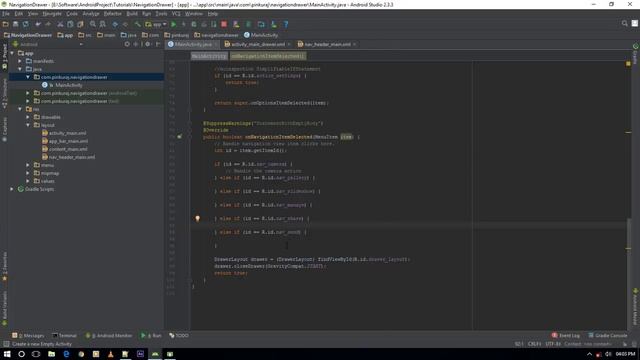Open the File menu
Image resolution: width=640 pixels, height=360 pixels.
[6, 13]
